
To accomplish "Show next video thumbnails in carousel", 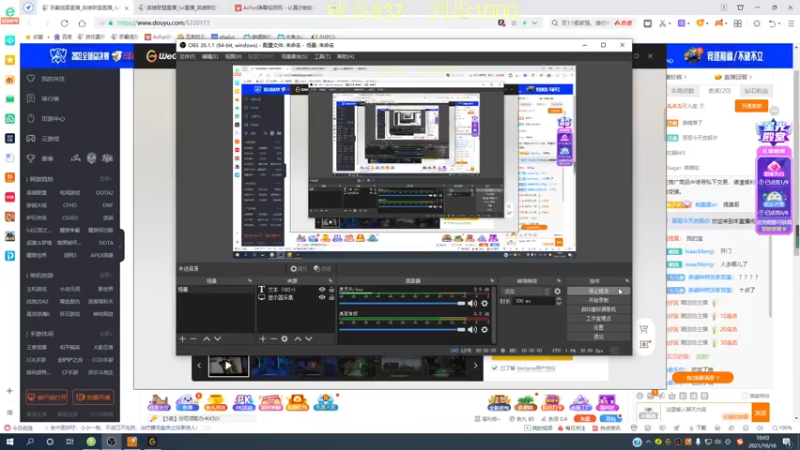I will (476, 365).
